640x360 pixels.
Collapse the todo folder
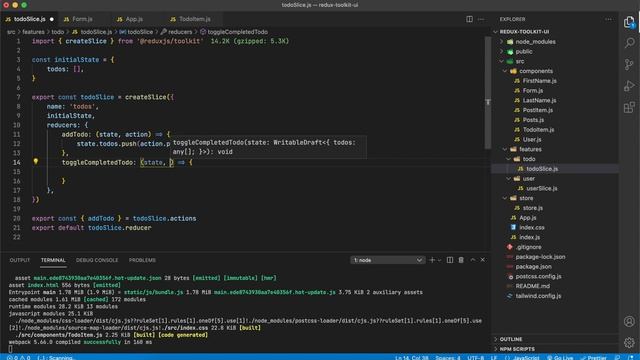(x=529, y=159)
